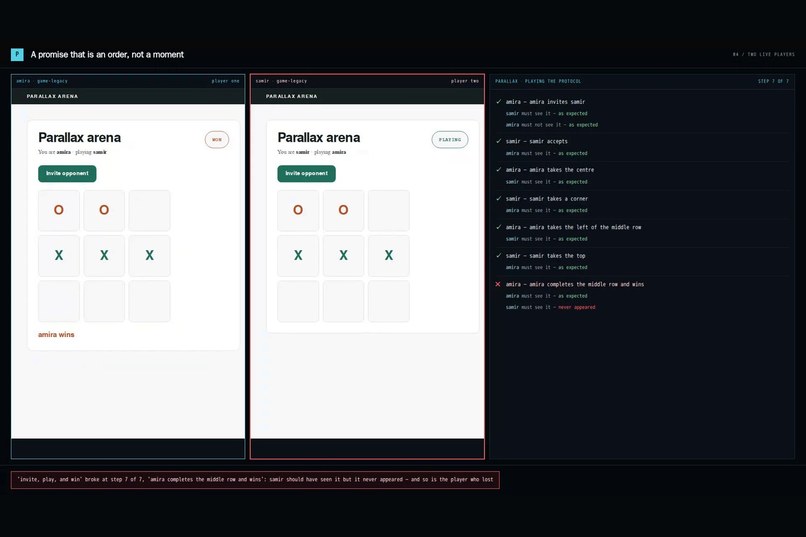
Task: Click top-middle O cell in samir's board
Action: (x=343, y=210)
